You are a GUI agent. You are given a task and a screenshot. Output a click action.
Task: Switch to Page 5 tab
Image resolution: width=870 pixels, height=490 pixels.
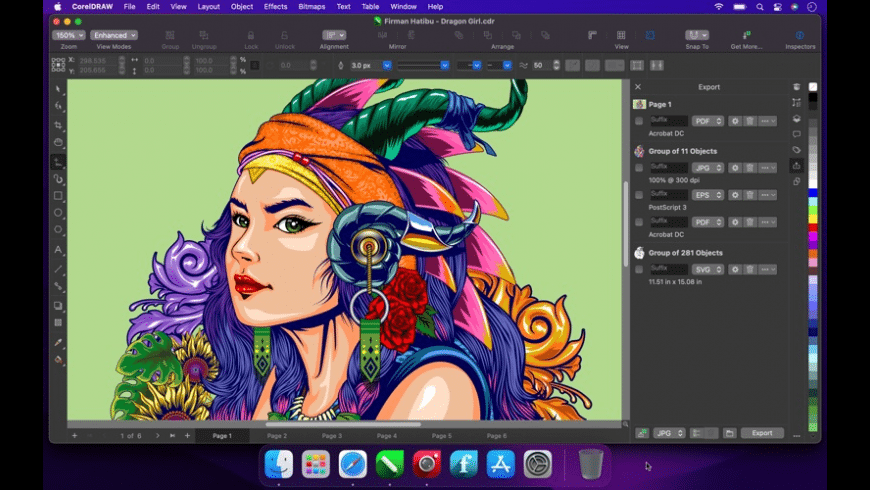442,436
